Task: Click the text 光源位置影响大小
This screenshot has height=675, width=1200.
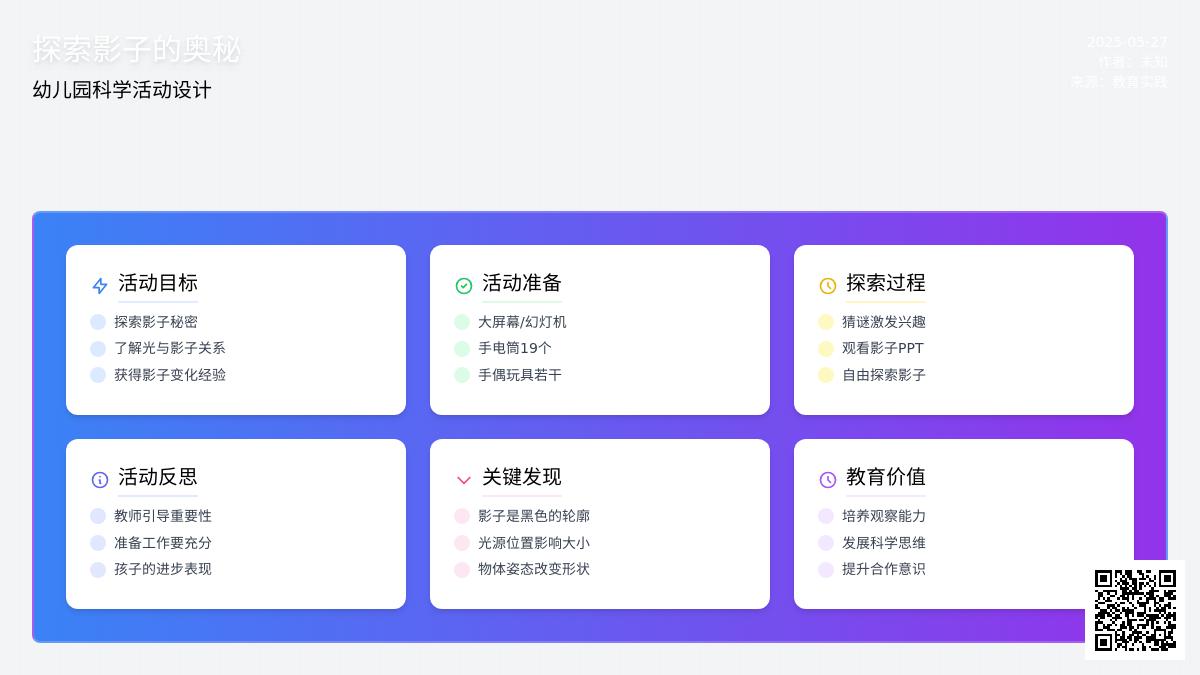Action: 534,543
